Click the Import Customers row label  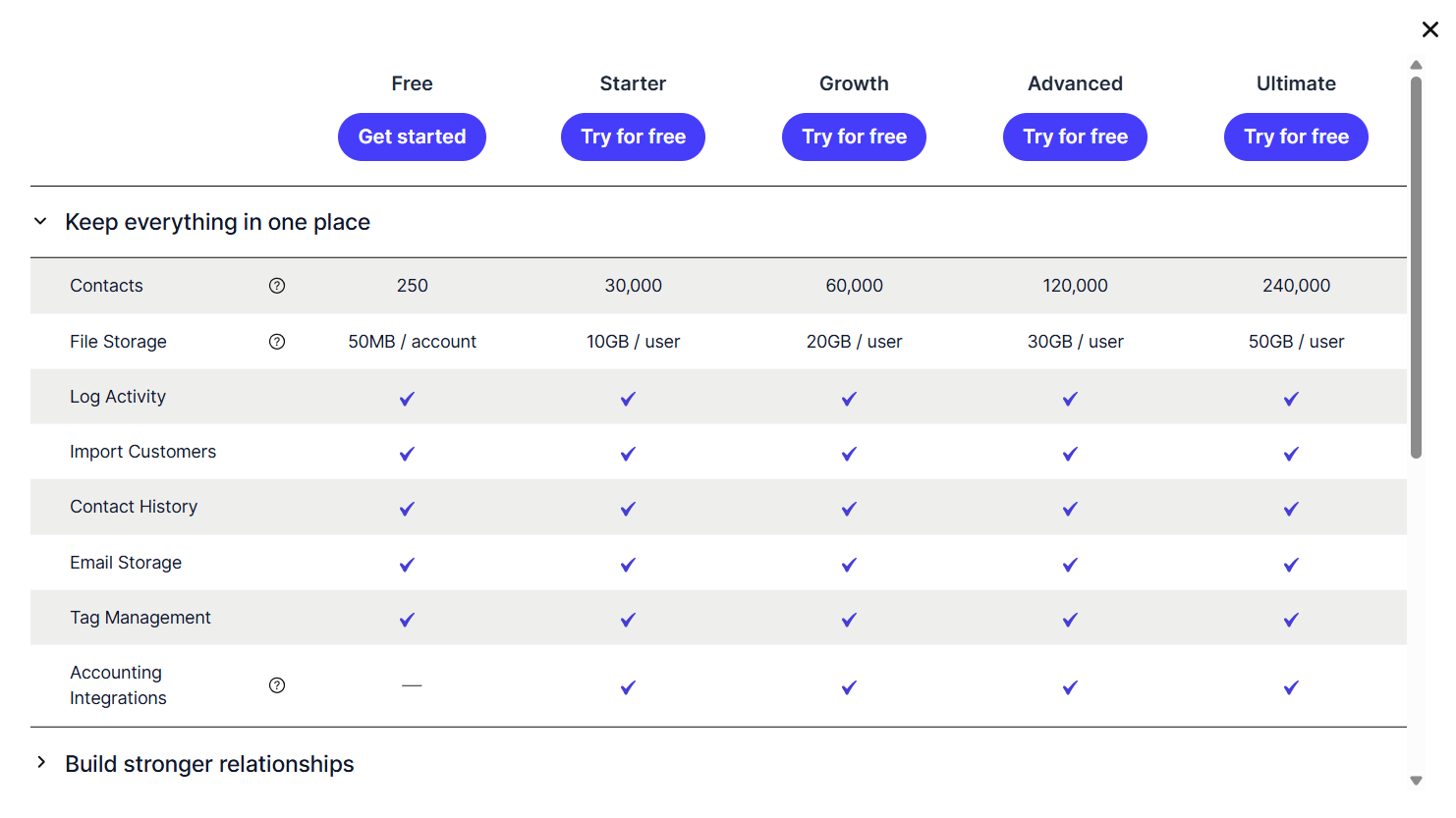point(142,452)
